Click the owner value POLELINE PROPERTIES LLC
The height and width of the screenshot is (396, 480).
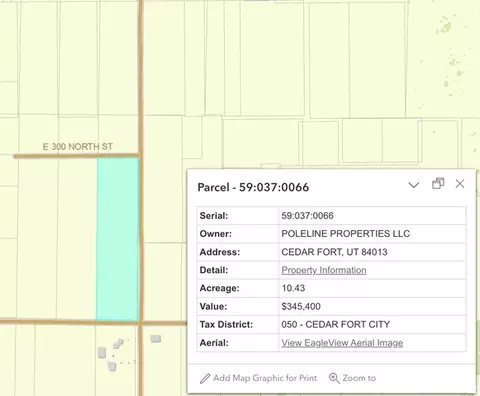[x=346, y=234]
